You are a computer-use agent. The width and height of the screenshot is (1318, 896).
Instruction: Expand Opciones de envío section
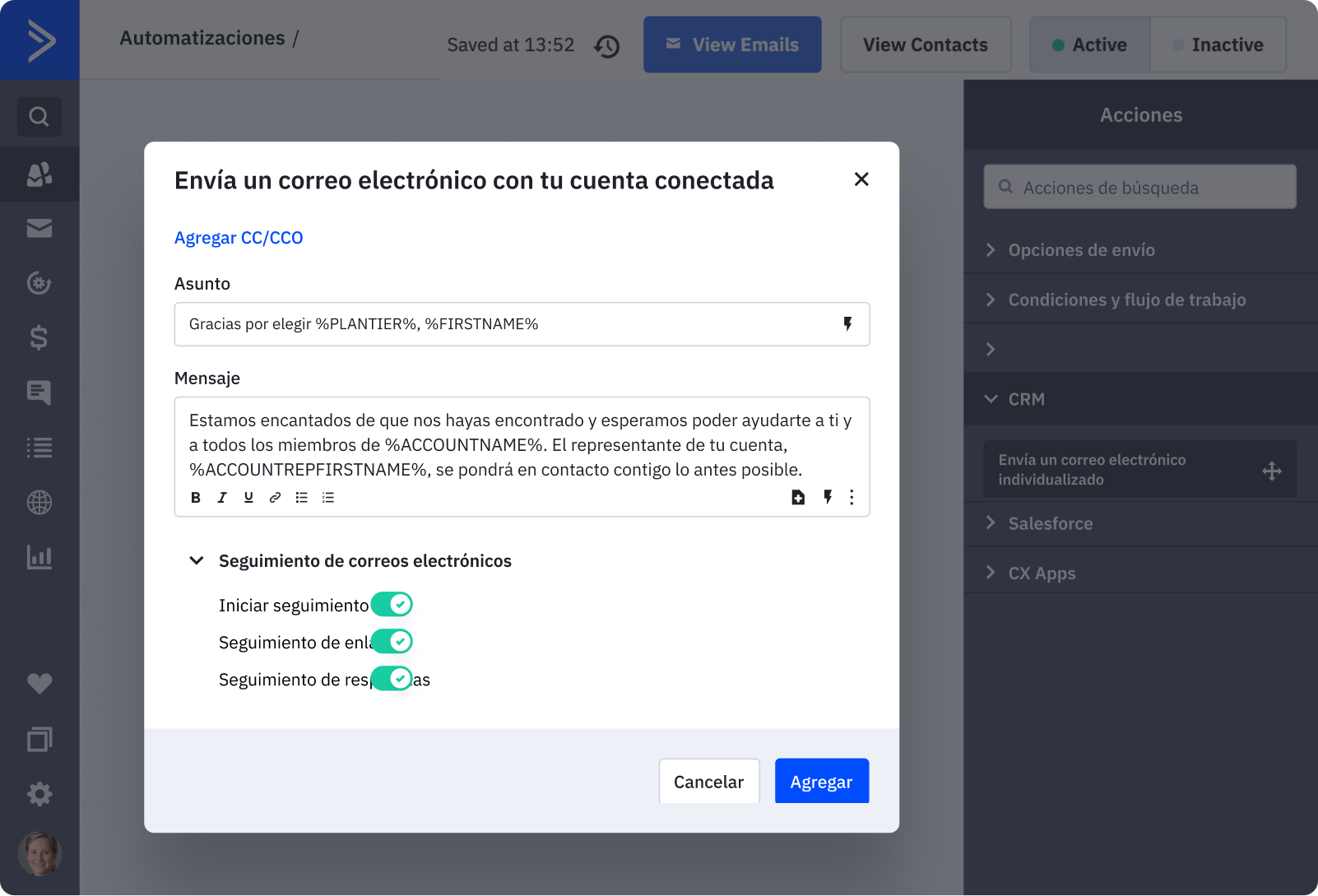[x=1081, y=250]
